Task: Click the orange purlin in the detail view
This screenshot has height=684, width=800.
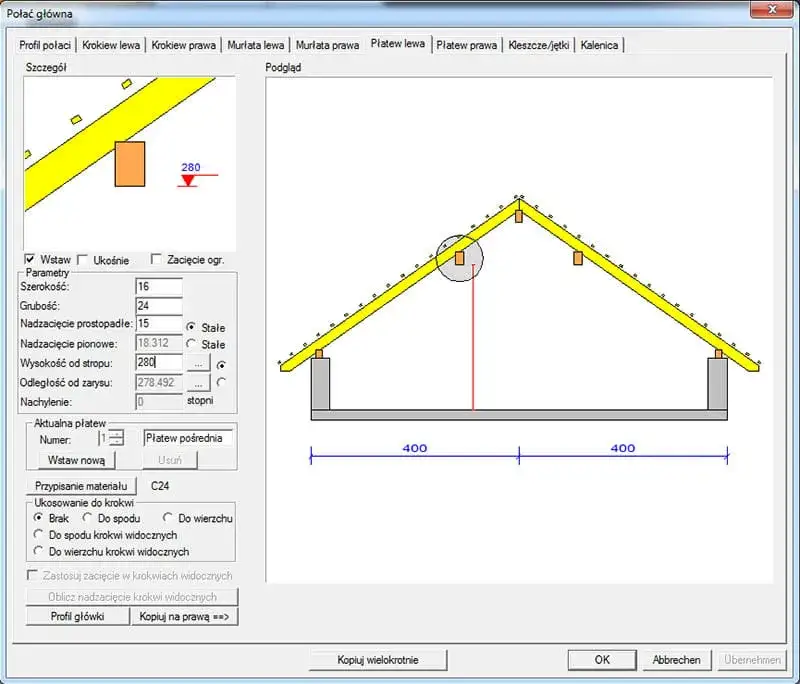Action: [130, 164]
